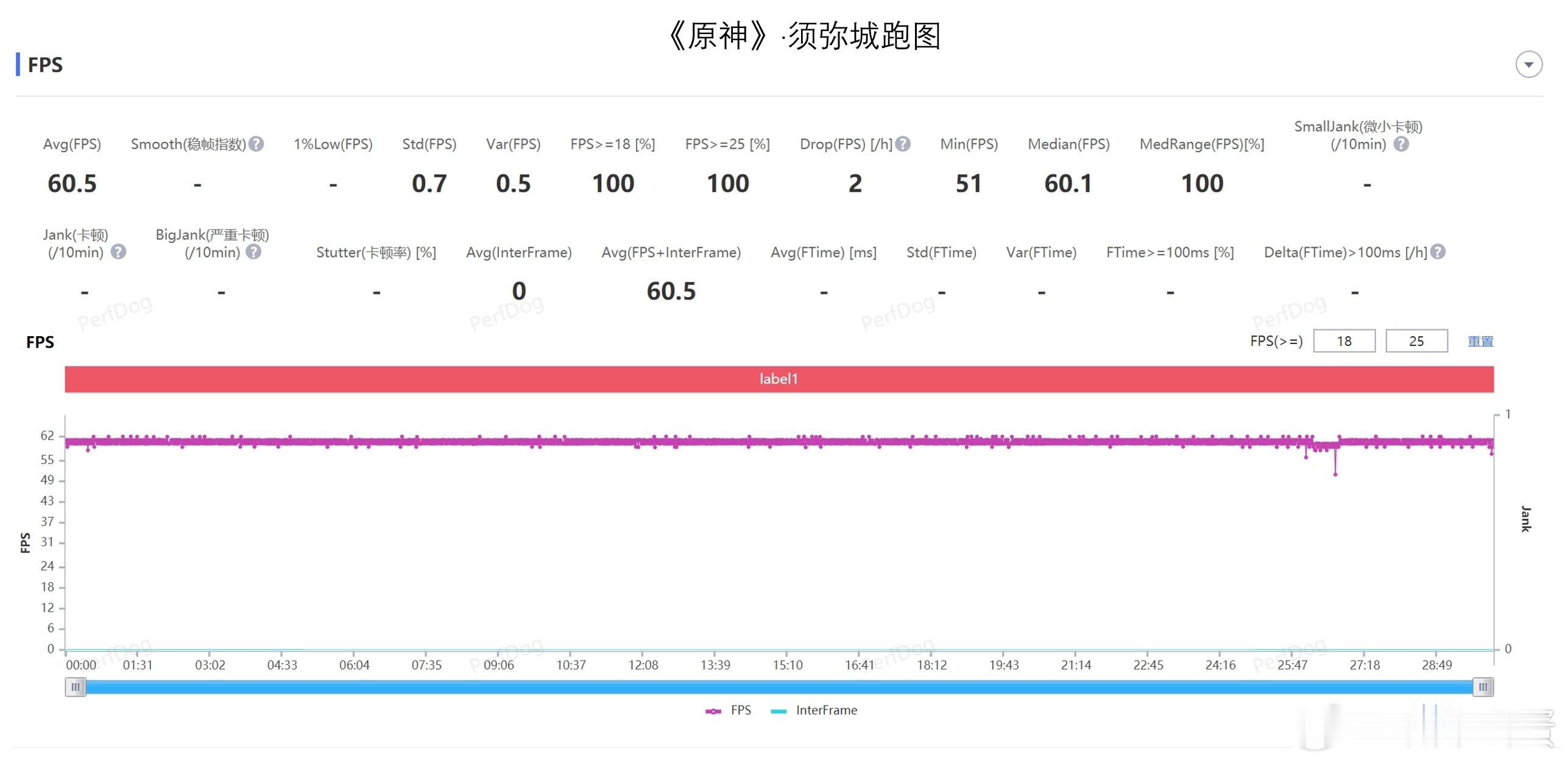Click the FPS>=25 [%] value 100

(727, 183)
